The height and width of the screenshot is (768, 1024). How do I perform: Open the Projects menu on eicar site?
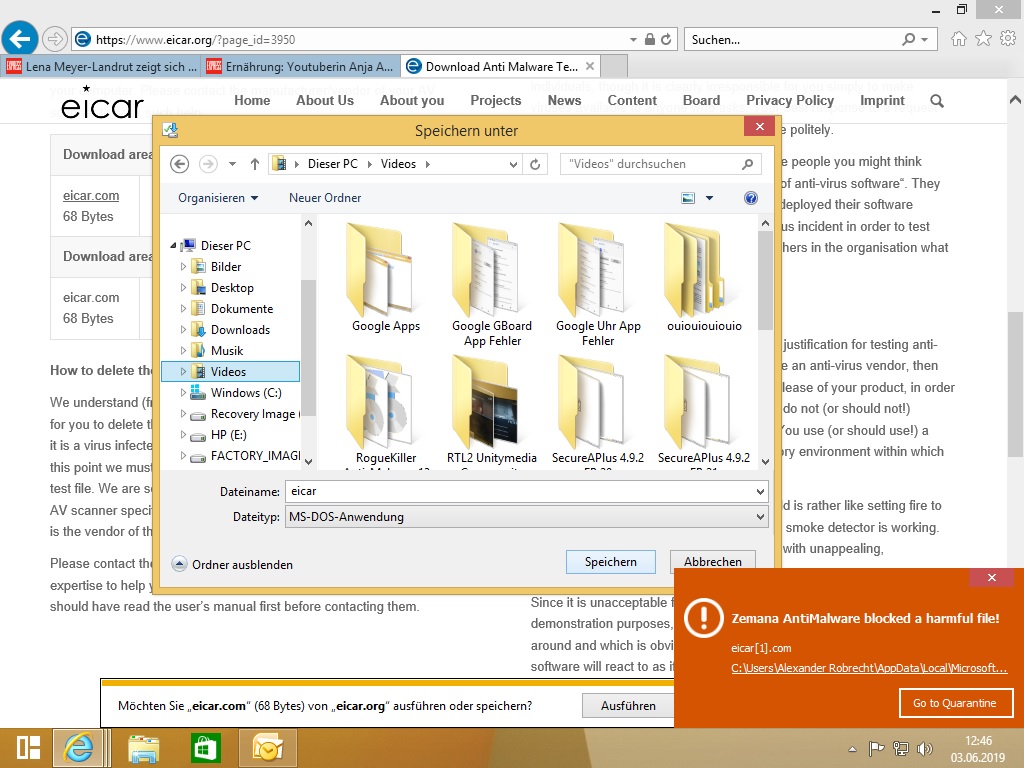tap(496, 101)
